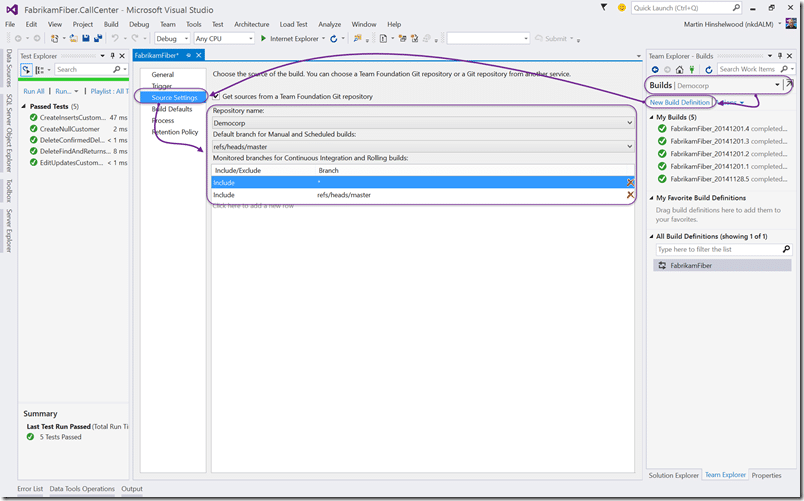Click the Run All link

tap(34, 91)
